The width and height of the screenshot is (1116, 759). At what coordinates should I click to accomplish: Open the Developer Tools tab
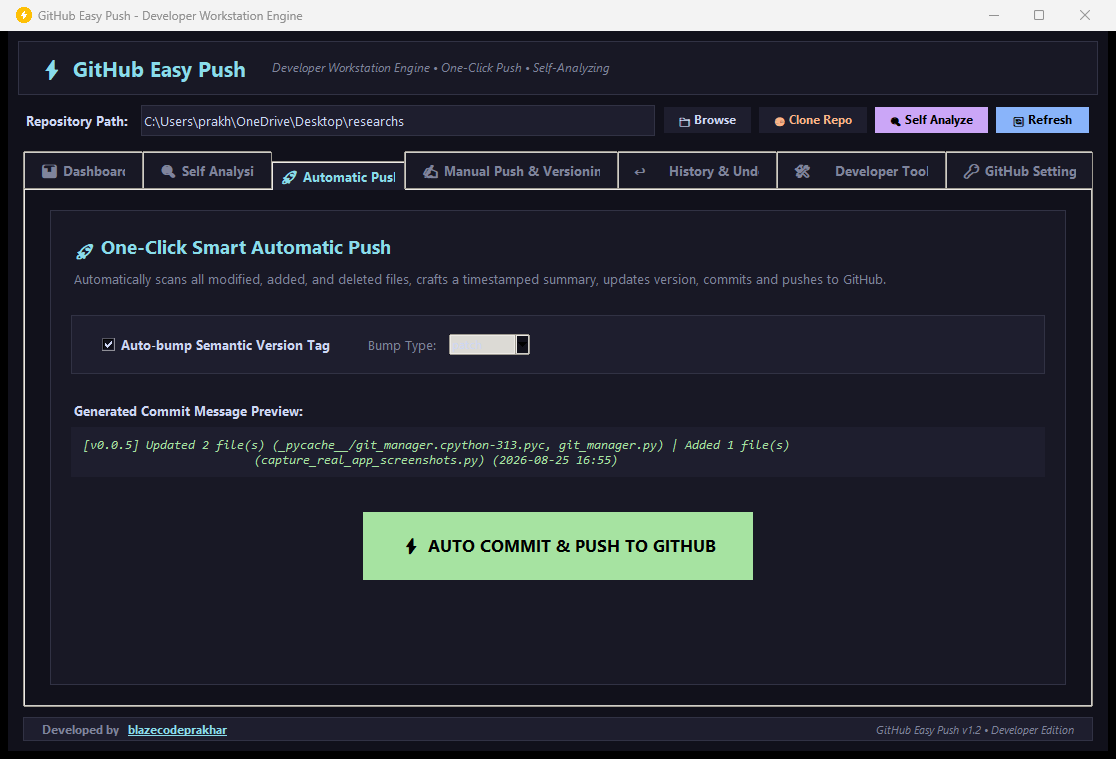861,171
